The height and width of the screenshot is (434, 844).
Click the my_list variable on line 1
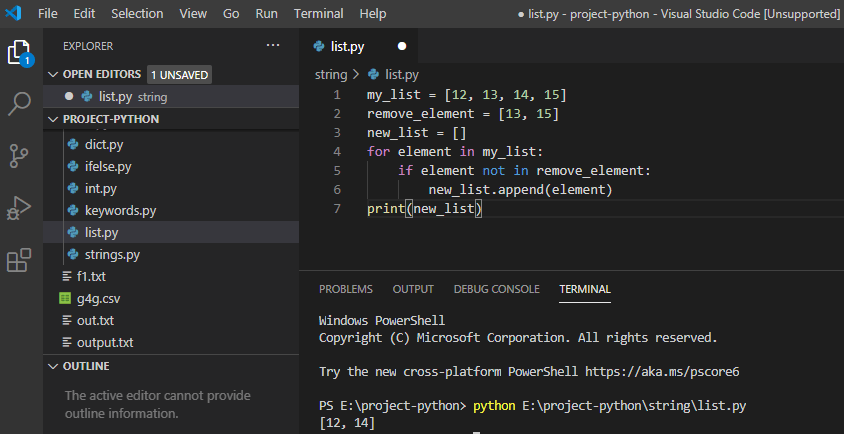click(x=393, y=95)
